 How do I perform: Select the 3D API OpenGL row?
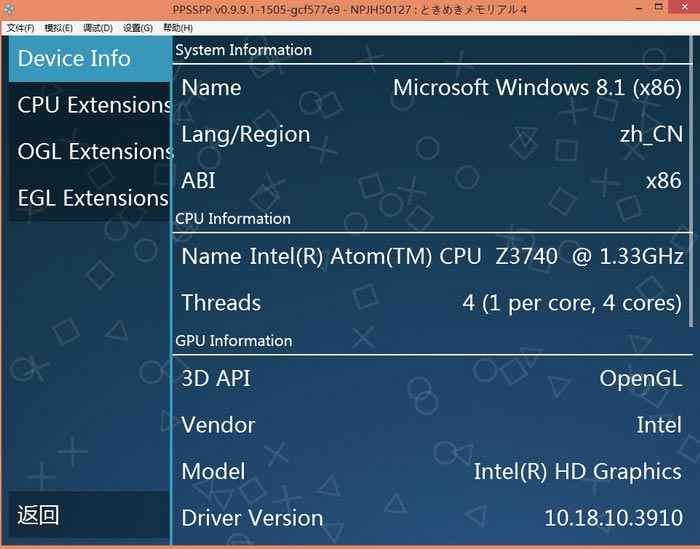pos(432,378)
